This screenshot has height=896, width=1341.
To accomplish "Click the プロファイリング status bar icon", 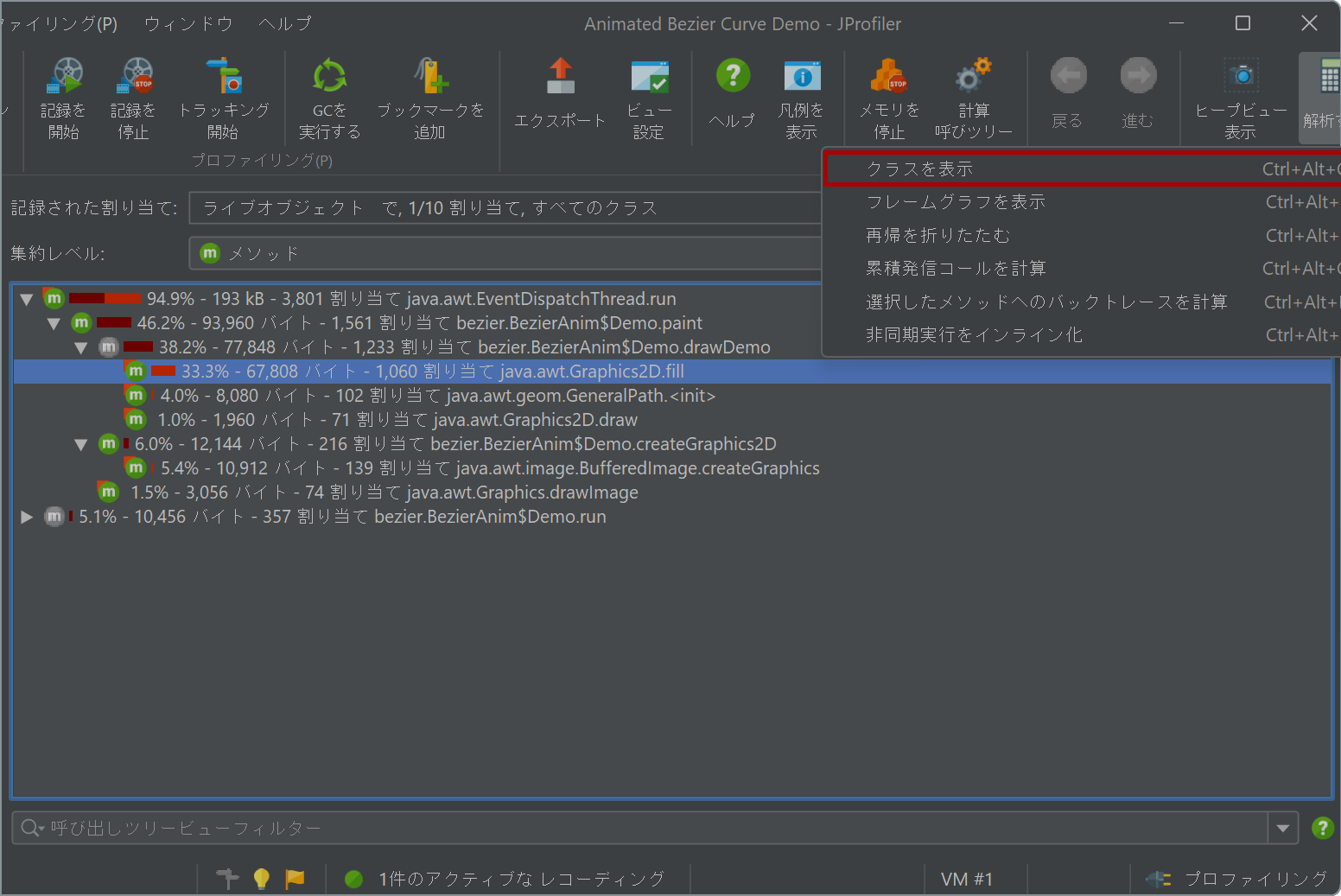I will 1159,879.
